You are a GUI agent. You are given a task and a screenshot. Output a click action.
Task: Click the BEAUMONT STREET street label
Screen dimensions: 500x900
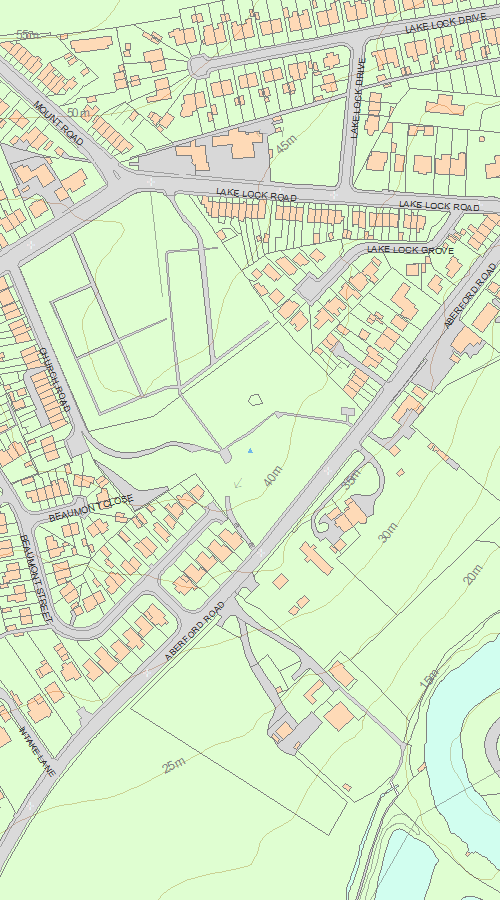pos(36,579)
